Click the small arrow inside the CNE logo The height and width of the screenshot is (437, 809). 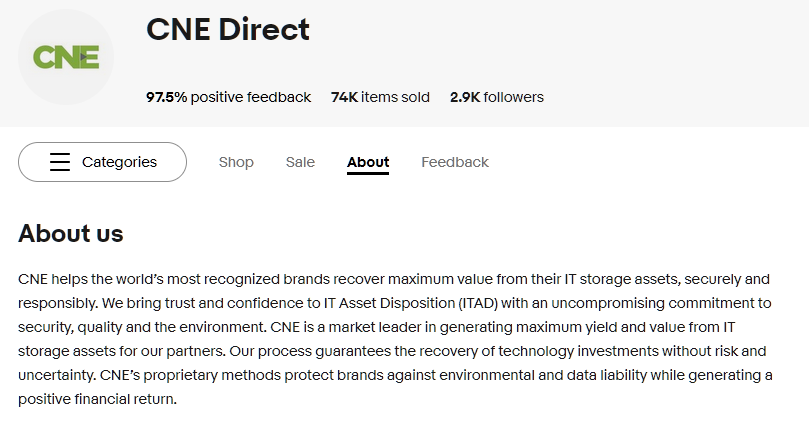pos(83,57)
